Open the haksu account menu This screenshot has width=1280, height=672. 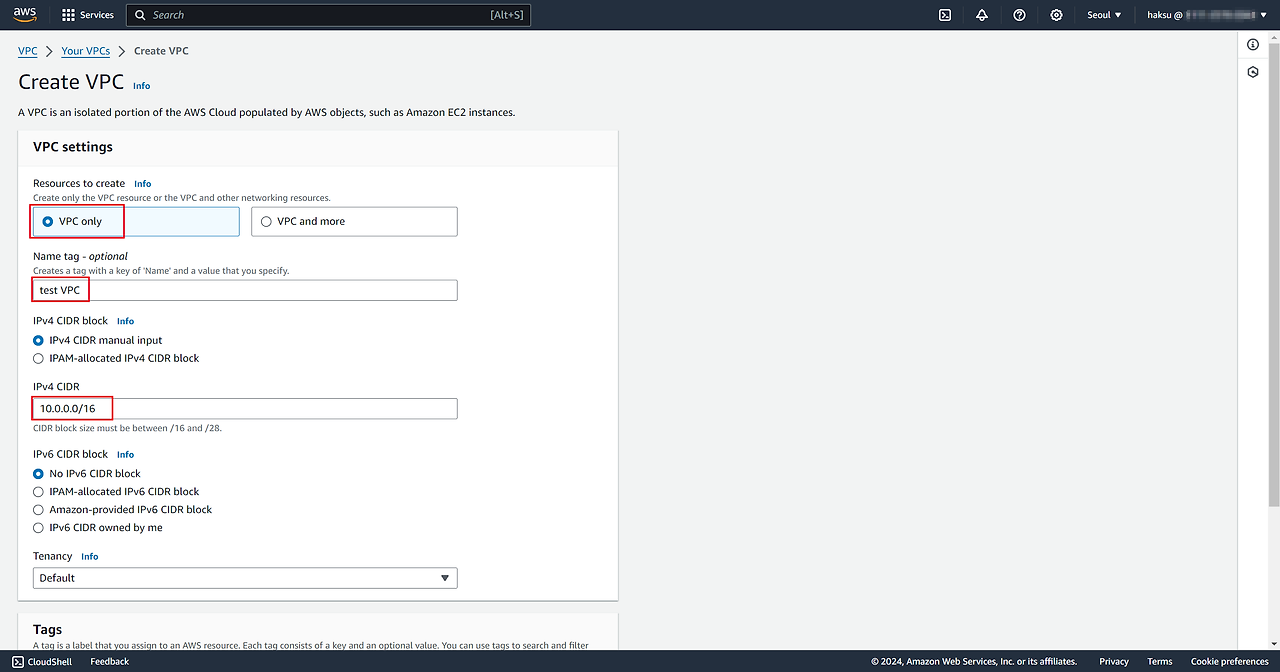tap(1206, 15)
